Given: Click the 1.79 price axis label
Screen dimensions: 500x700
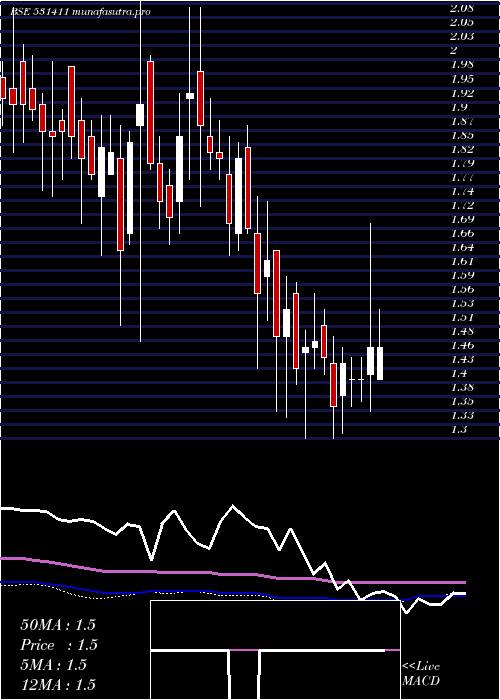Looking at the screenshot, I should [462, 162].
